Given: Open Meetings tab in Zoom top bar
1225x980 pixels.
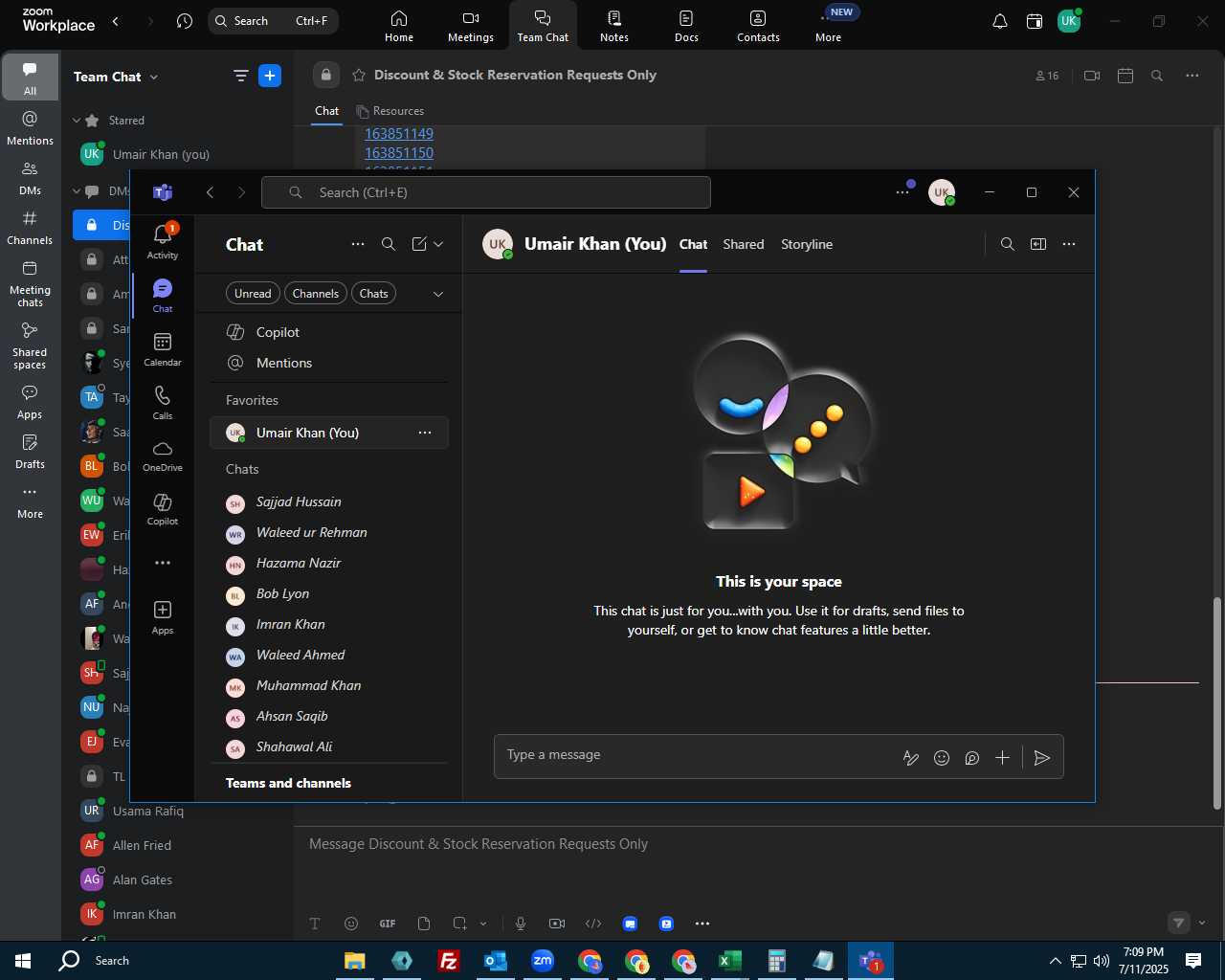Looking at the screenshot, I should coord(471,26).
